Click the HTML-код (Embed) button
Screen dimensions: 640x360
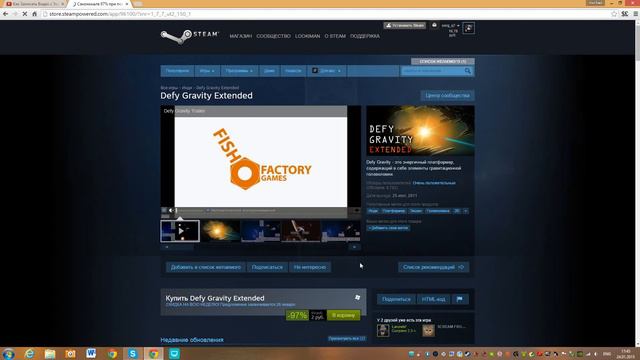coord(433,299)
